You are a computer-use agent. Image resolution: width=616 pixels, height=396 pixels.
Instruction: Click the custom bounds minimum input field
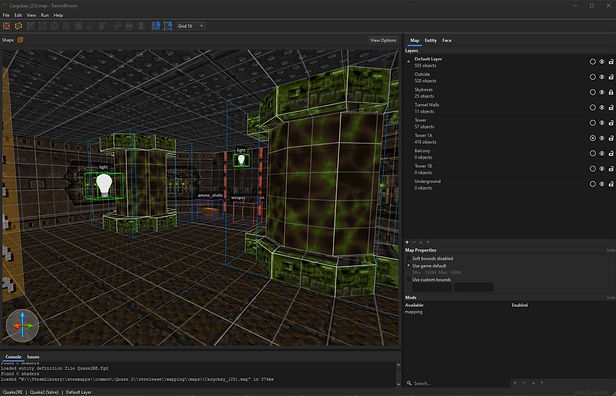432,287
